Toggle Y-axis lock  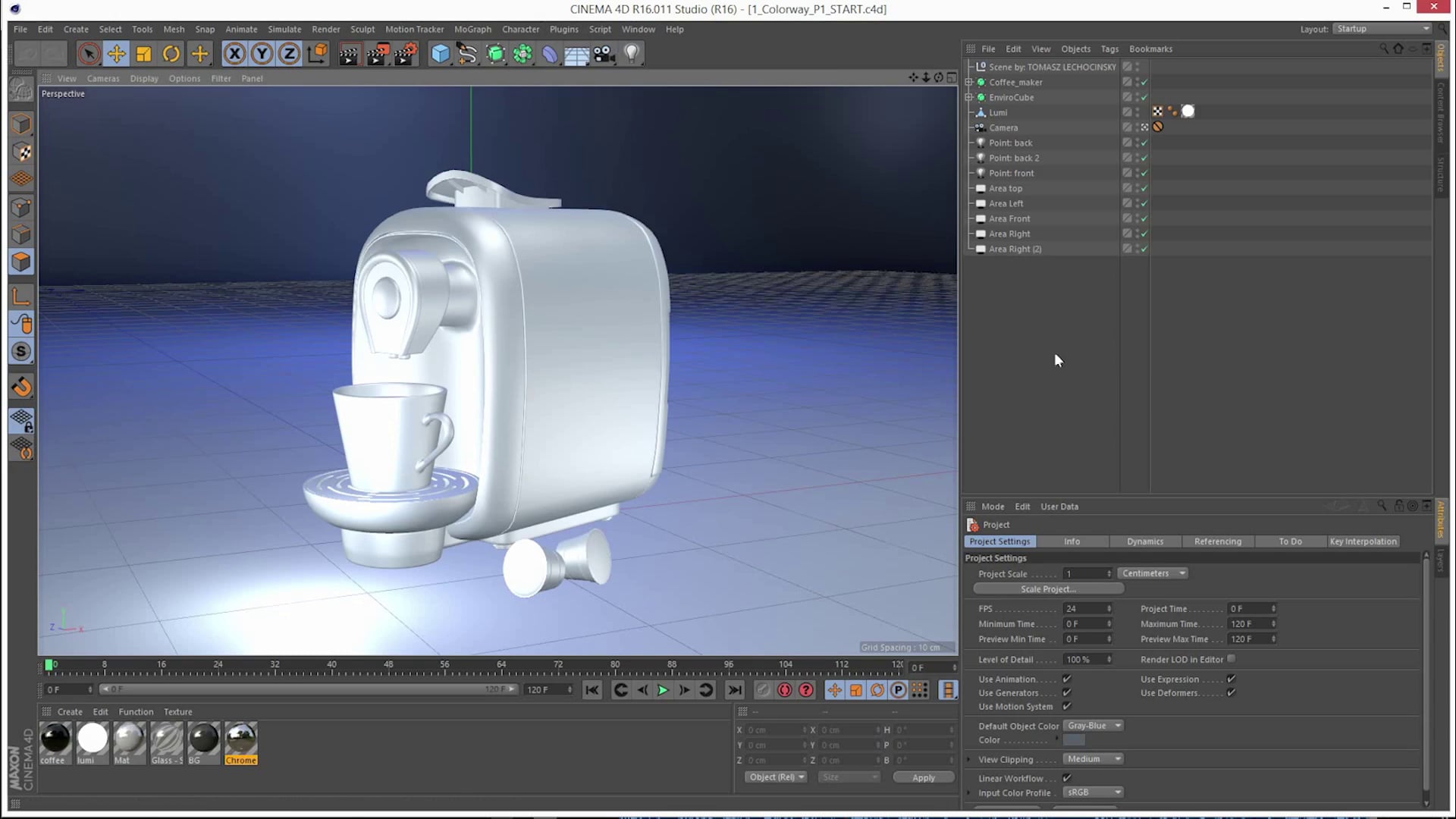[262, 54]
